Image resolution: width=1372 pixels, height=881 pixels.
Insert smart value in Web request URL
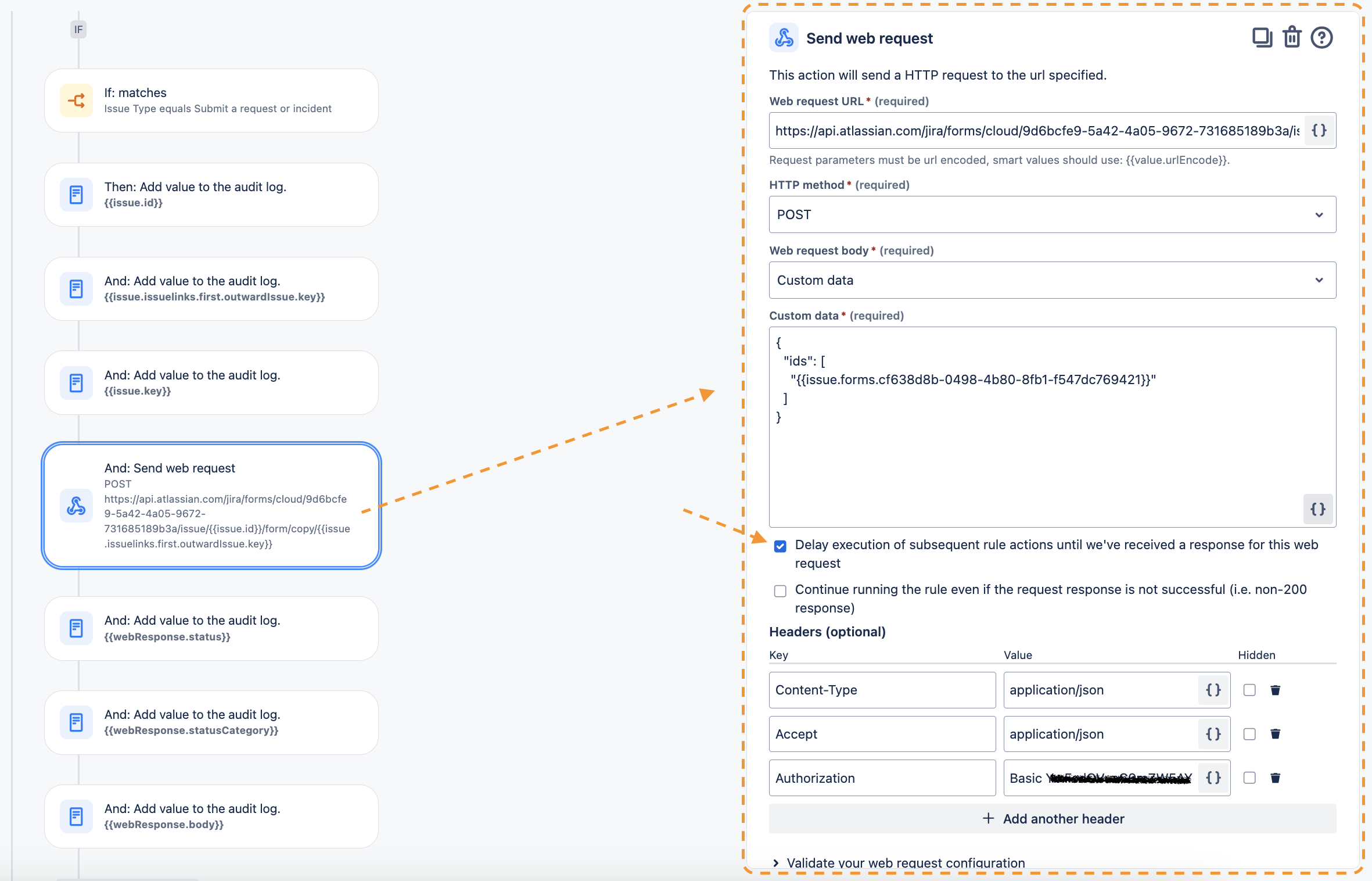point(1319,131)
